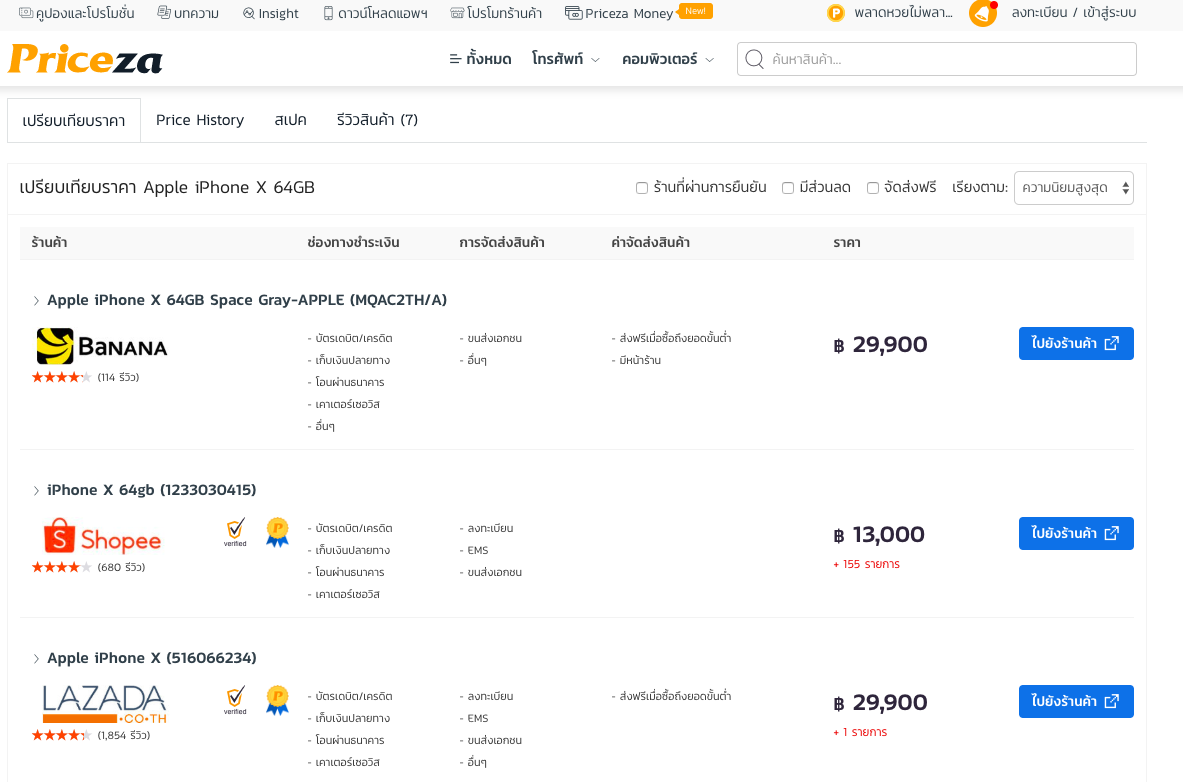
Task: Click Shopee price ฿ 13,000
Action: [x=878, y=535]
